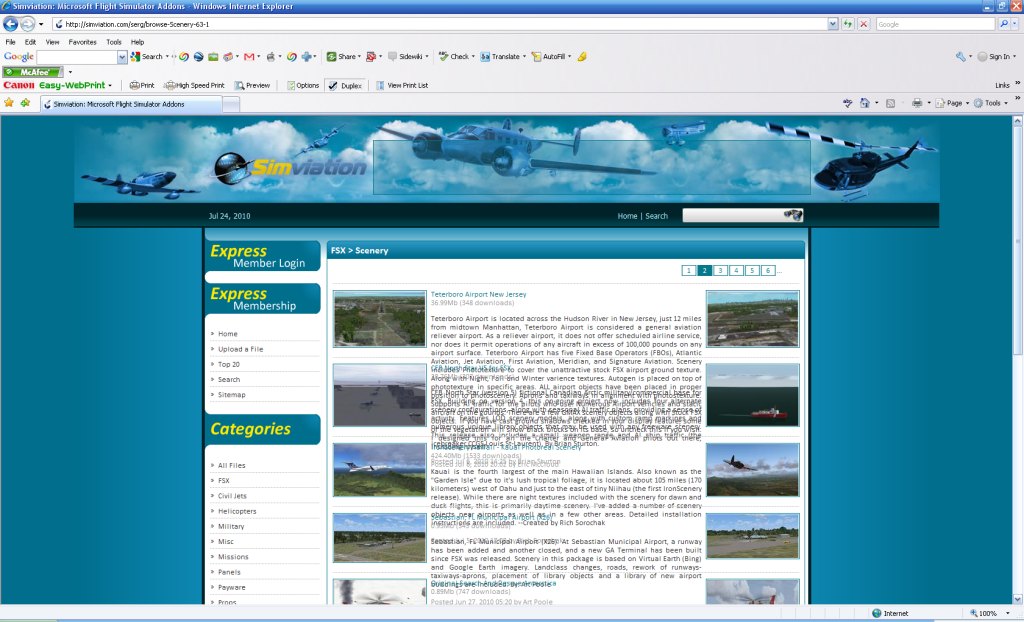The height and width of the screenshot is (622, 1024).
Task: Click the browser Forward arrow button
Action: [27, 24]
